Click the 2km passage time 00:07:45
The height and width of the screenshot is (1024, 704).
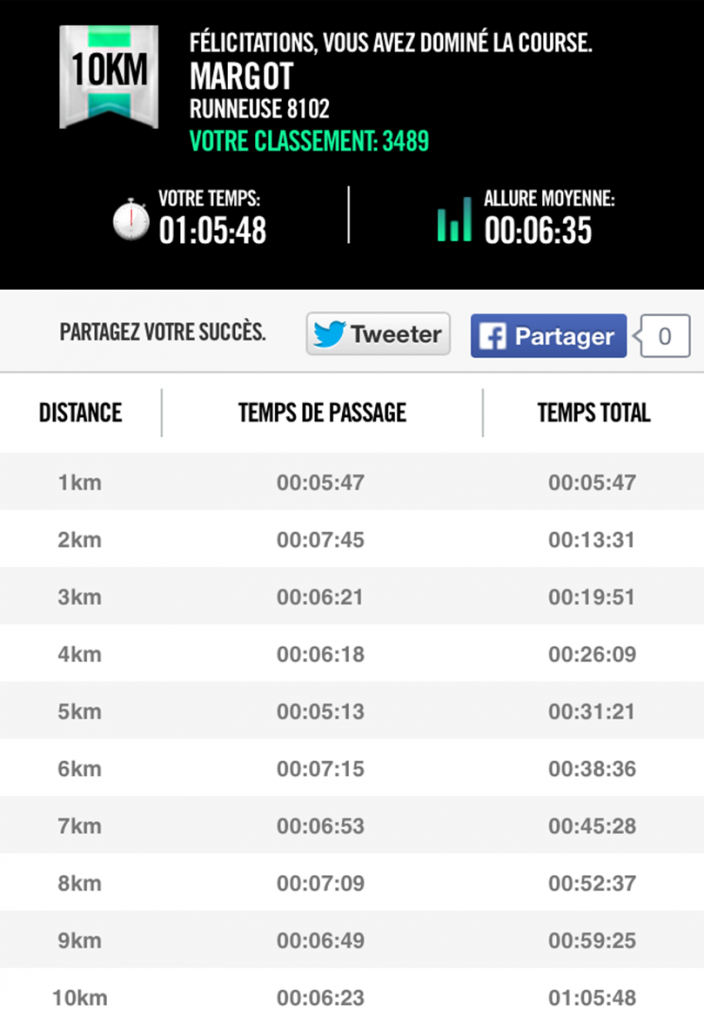coord(320,540)
